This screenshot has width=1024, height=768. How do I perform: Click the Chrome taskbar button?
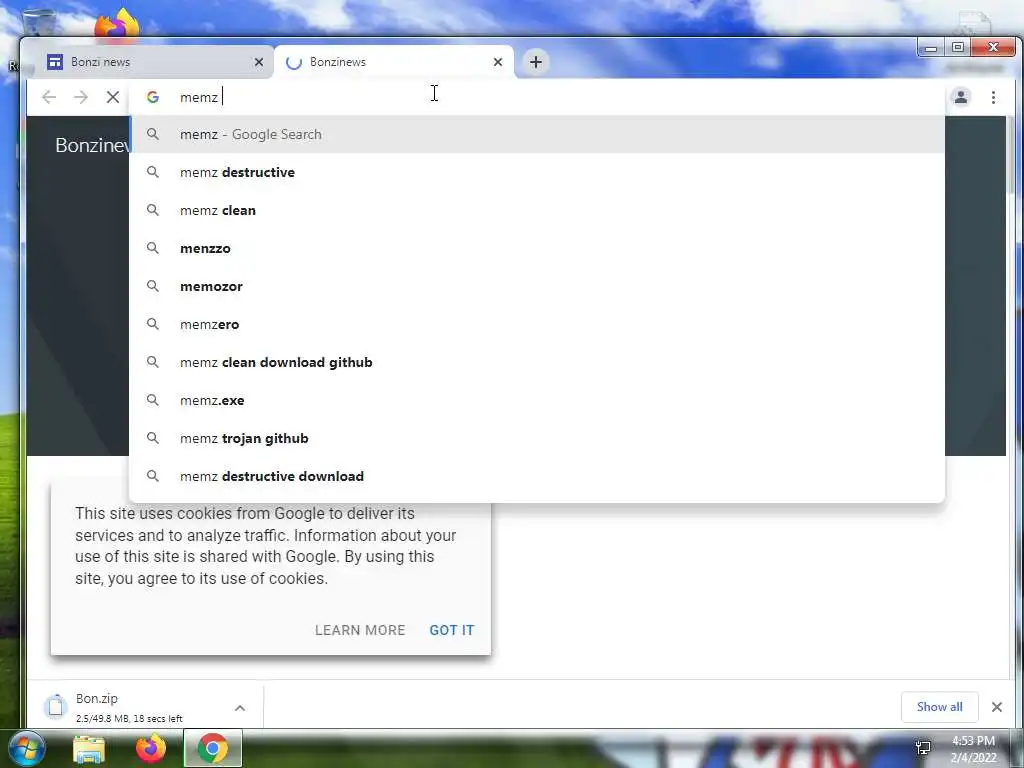(213, 748)
